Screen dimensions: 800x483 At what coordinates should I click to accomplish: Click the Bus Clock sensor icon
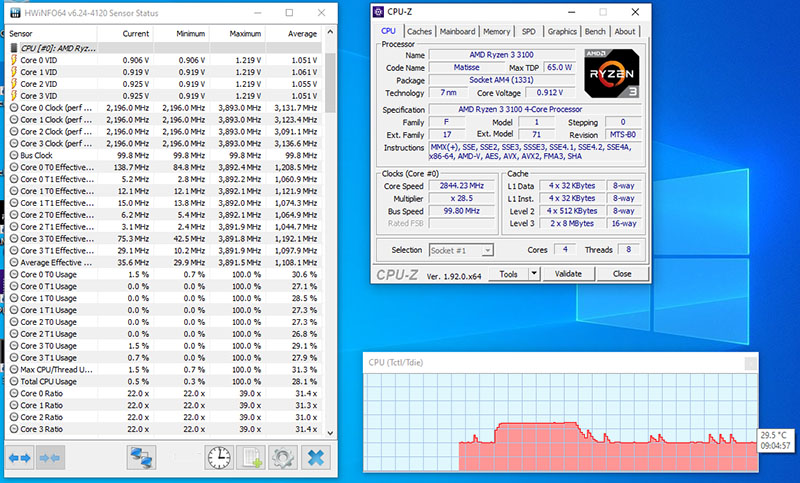(14, 156)
